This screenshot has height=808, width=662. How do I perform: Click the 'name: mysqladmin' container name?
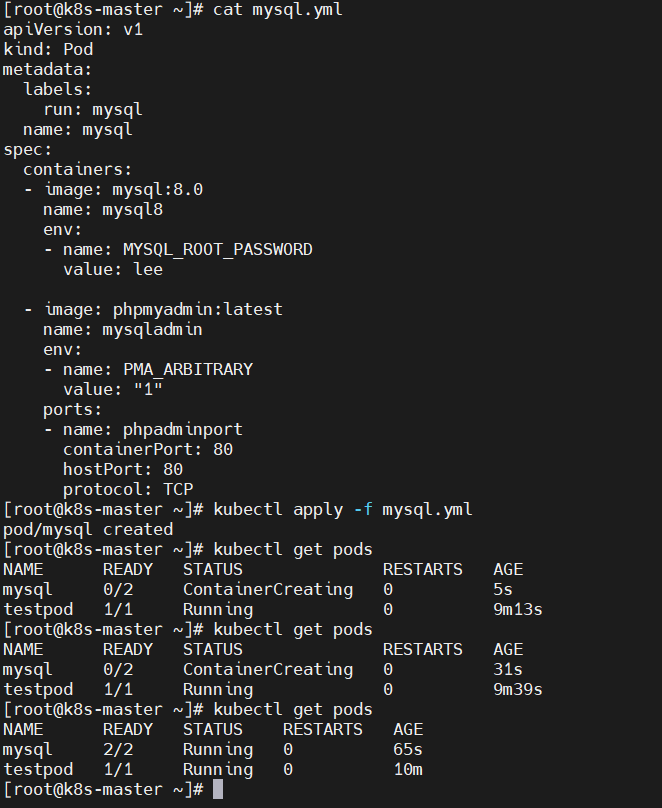click(x=123, y=330)
